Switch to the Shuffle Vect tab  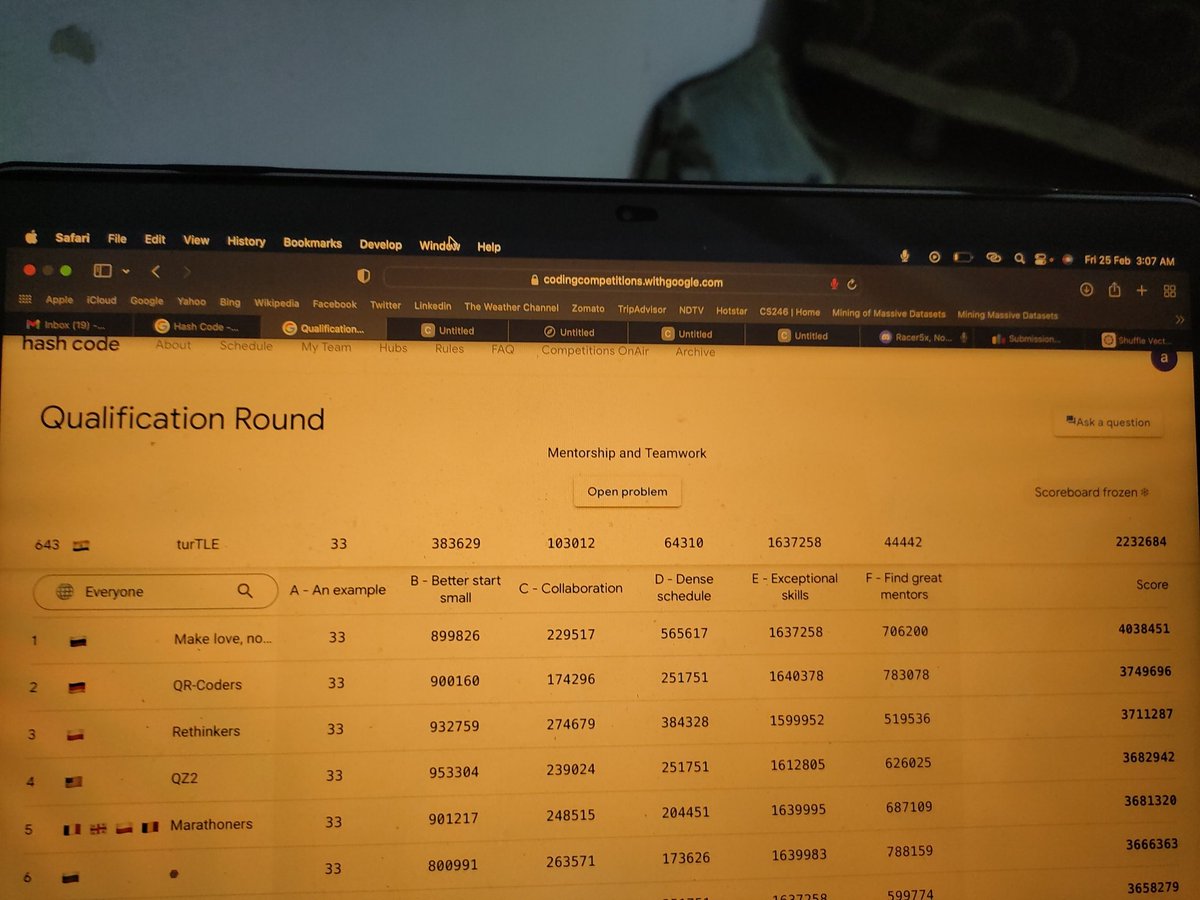(x=1140, y=340)
